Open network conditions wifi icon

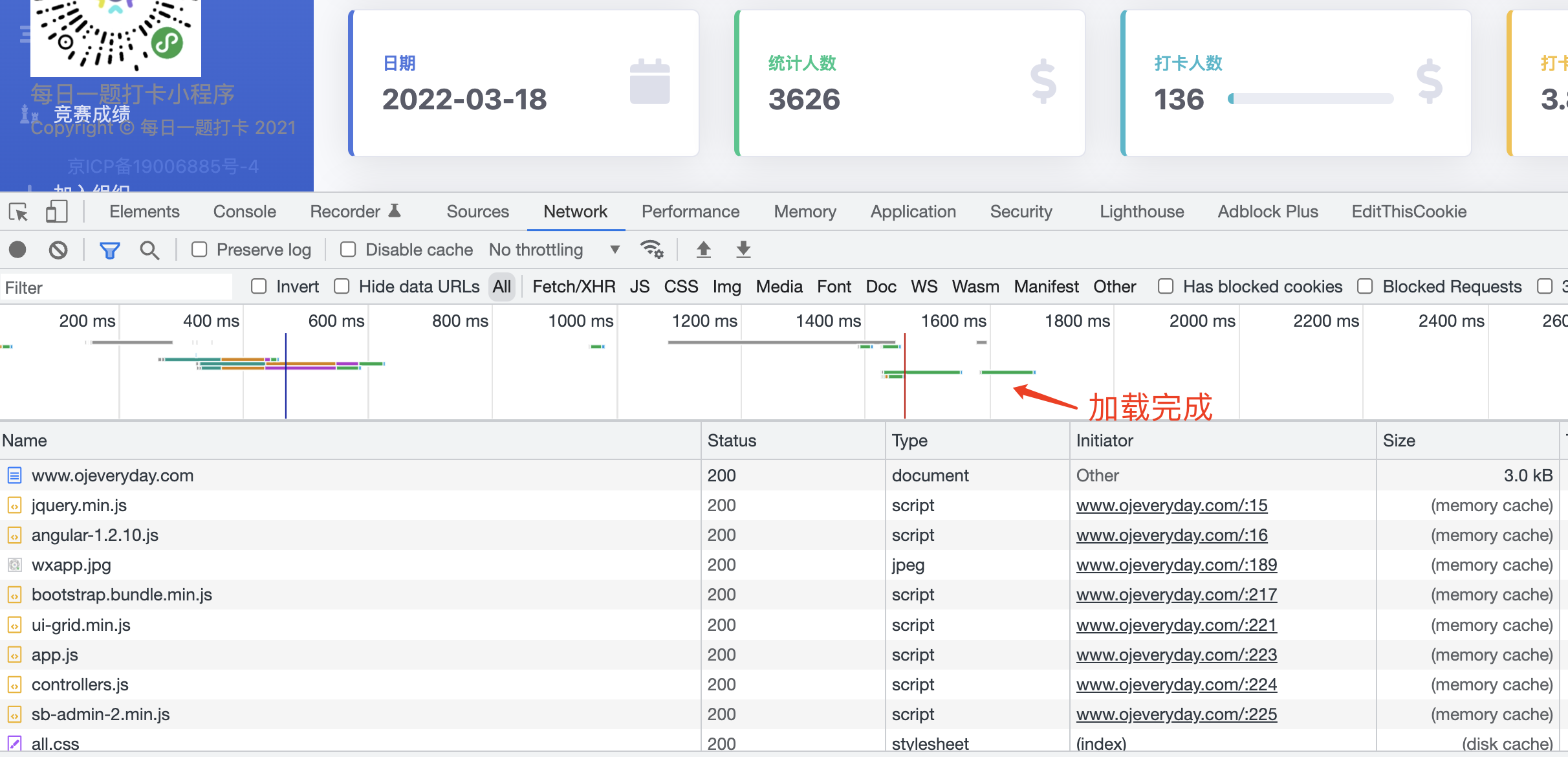pyautogui.click(x=651, y=250)
